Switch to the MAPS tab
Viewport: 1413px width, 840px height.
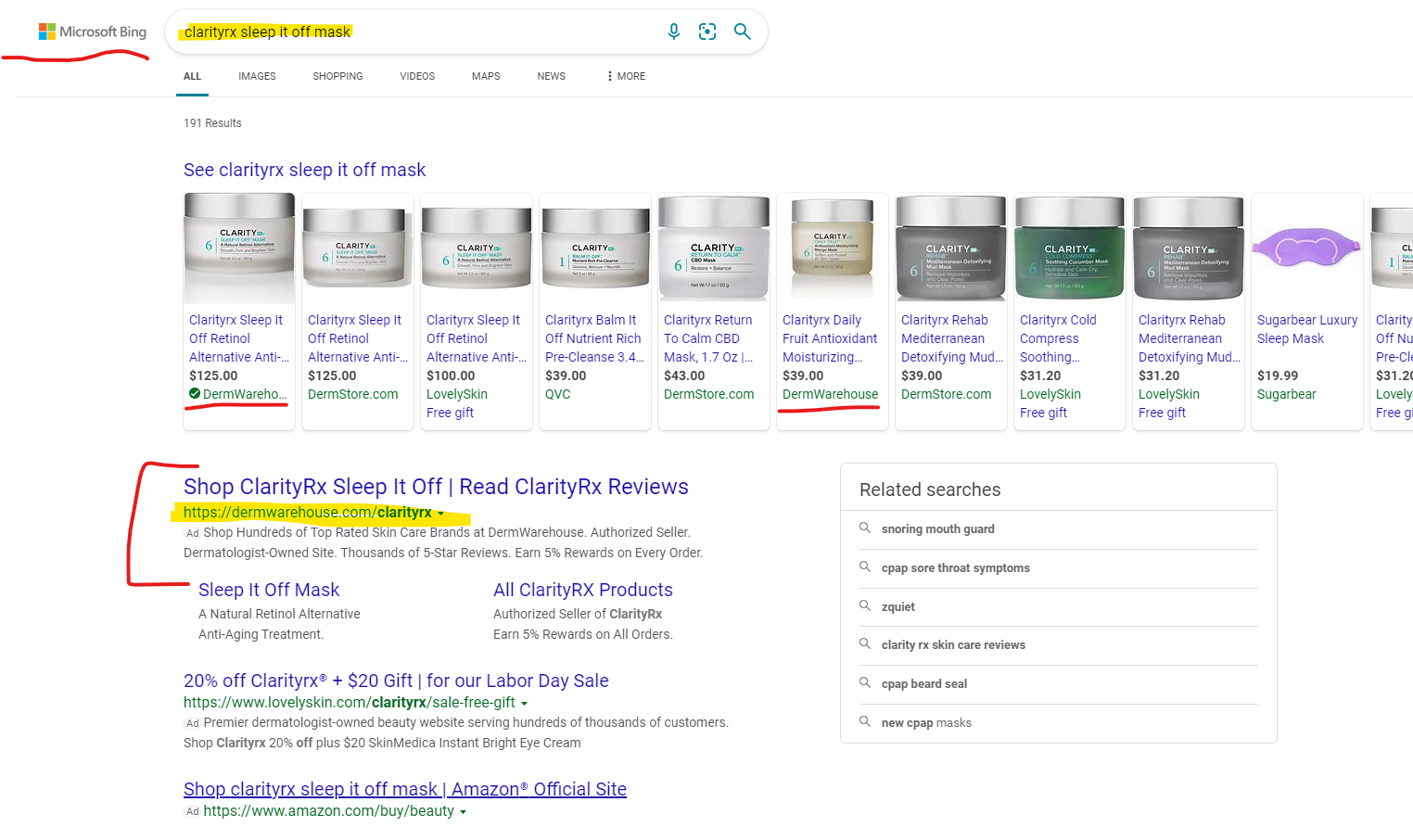(486, 76)
